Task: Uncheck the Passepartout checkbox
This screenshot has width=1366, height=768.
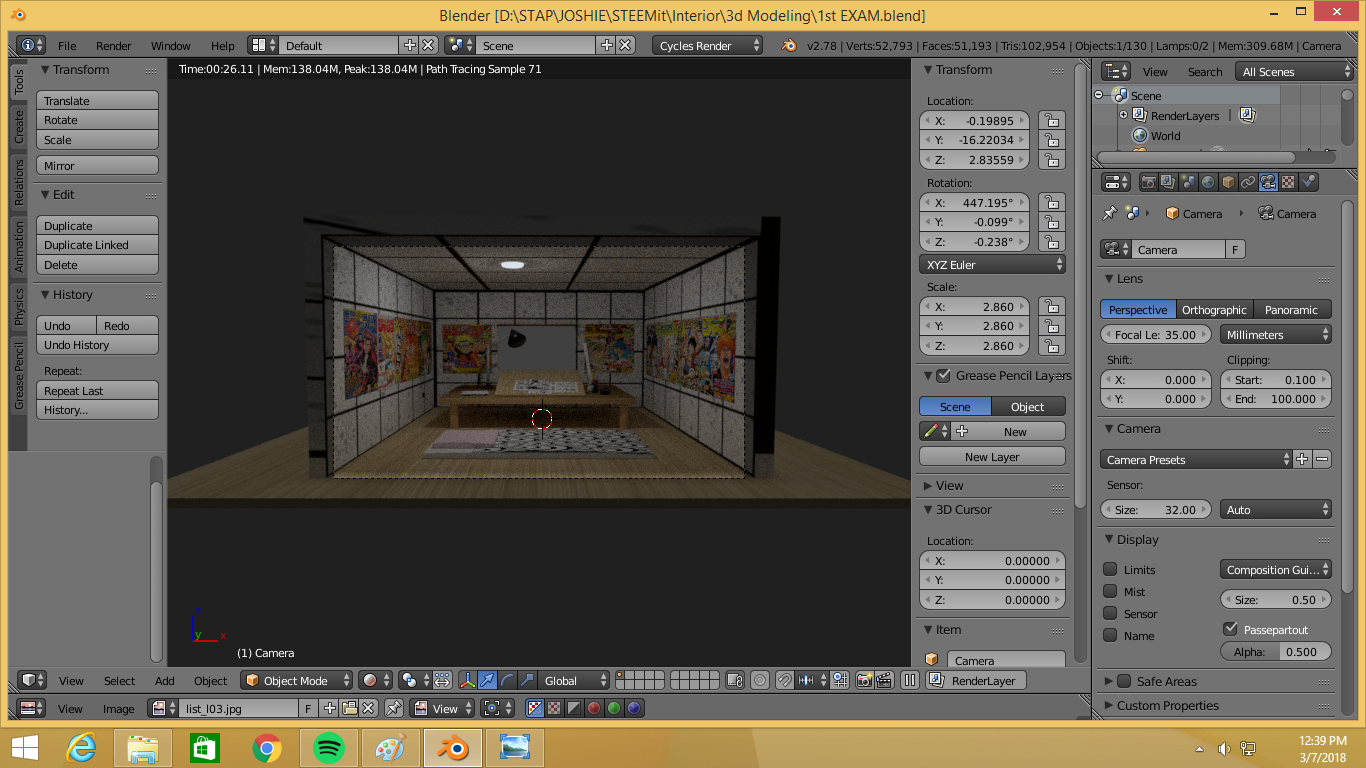Action: (1230, 629)
